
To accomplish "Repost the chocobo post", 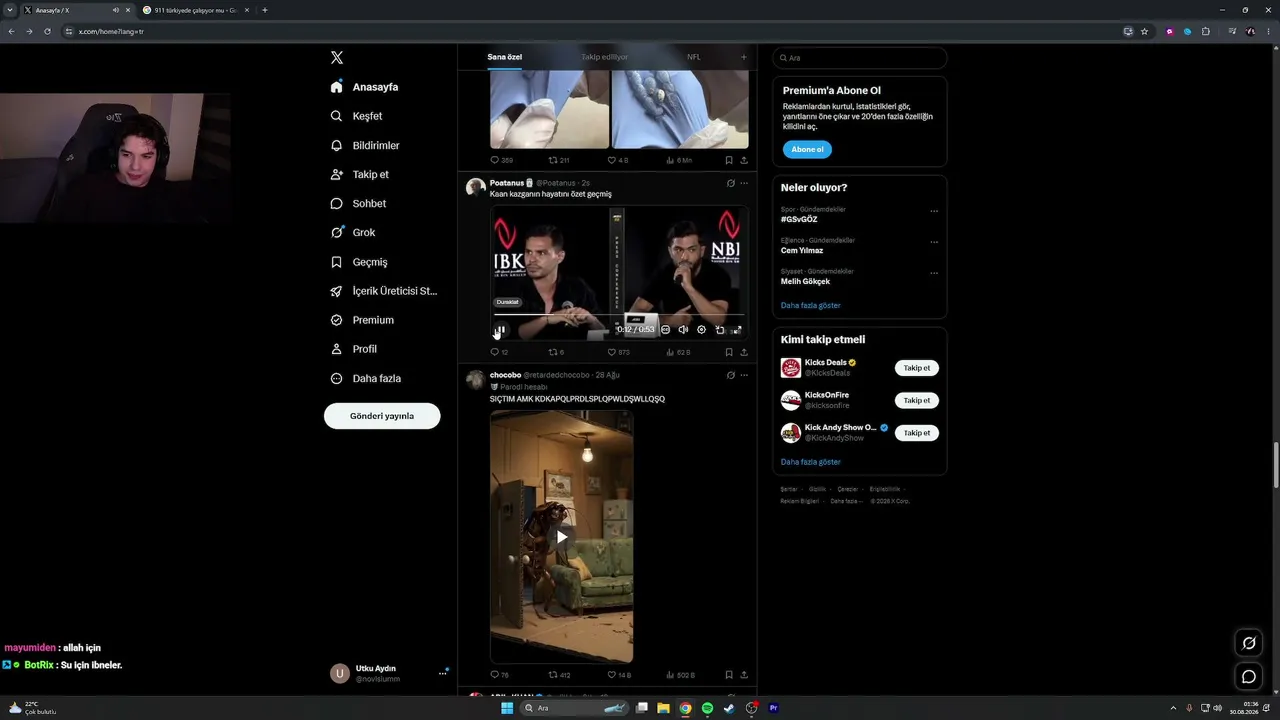I will pyautogui.click(x=559, y=675).
